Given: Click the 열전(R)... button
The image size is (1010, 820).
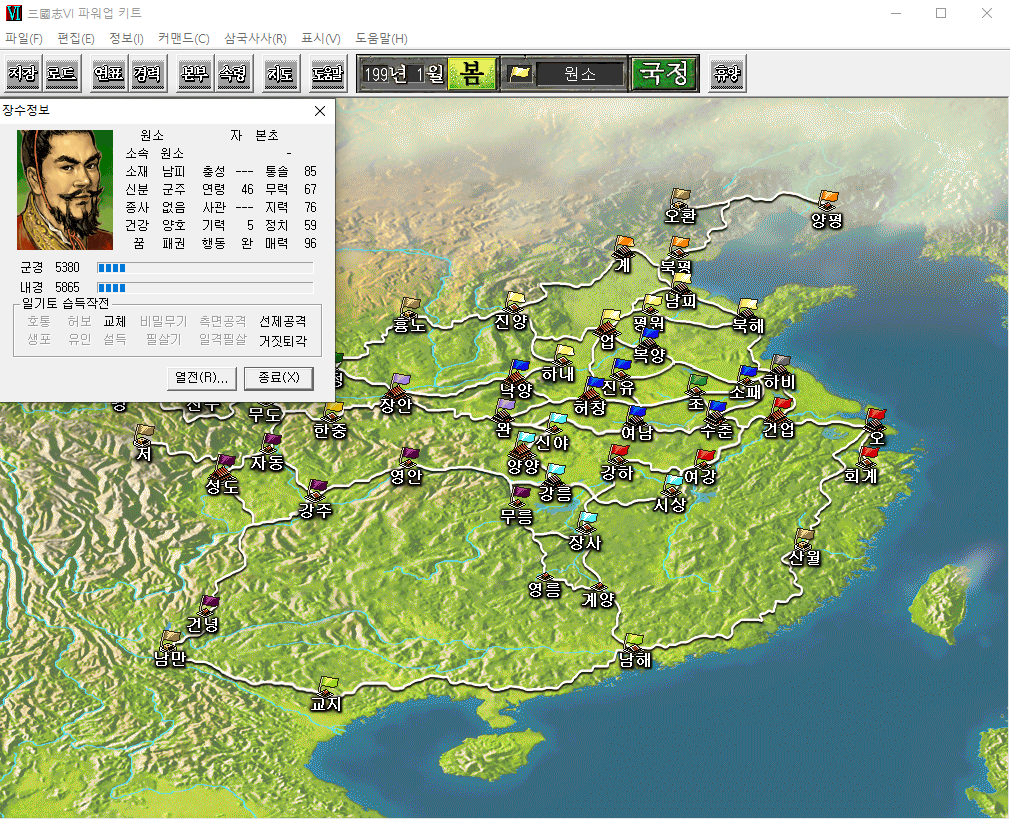Looking at the screenshot, I should [x=202, y=378].
